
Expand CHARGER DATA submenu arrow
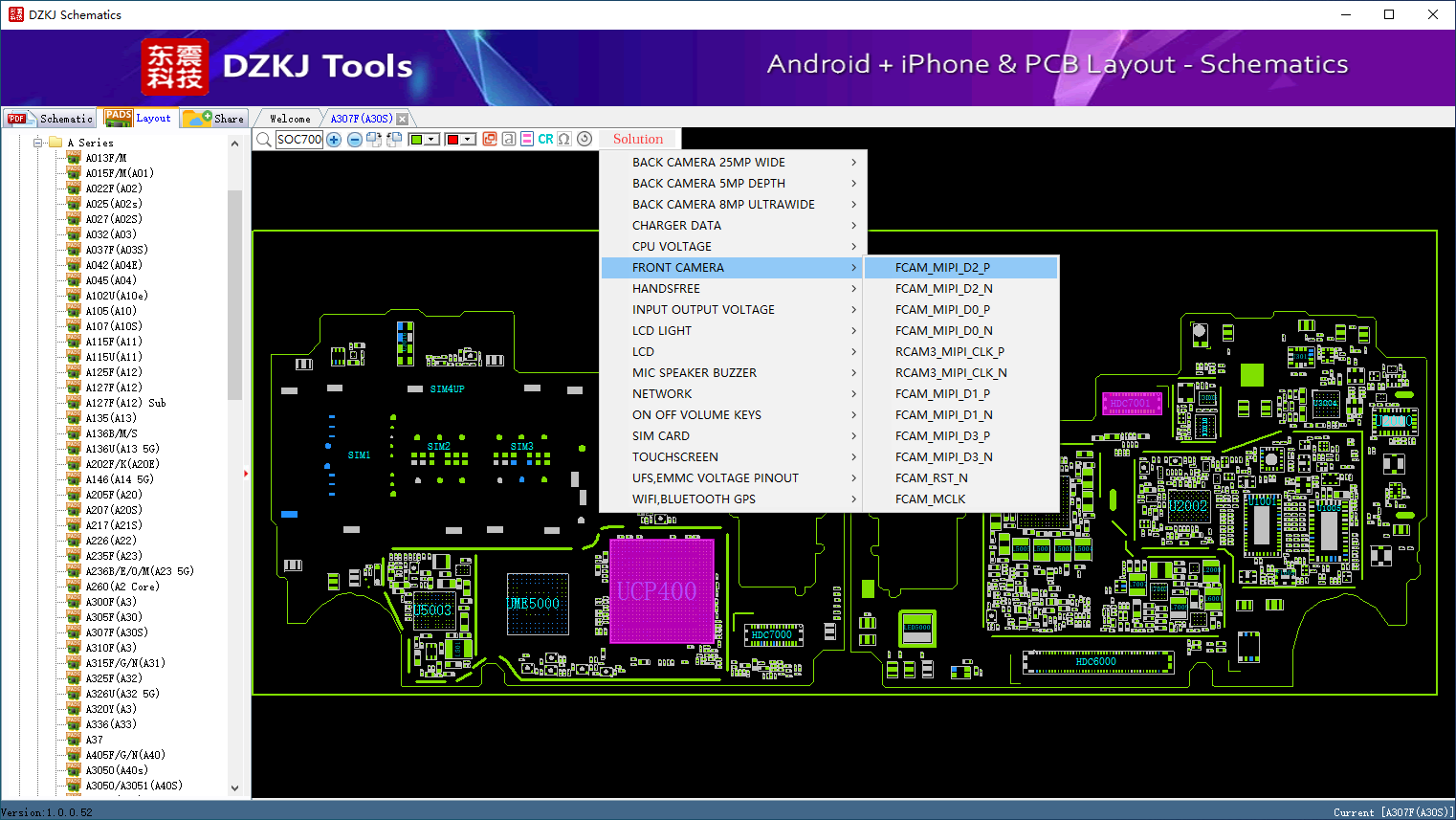point(853,226)
